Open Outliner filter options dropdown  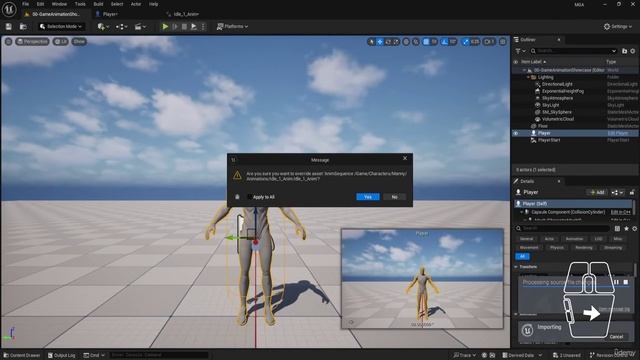coord(520,51)
